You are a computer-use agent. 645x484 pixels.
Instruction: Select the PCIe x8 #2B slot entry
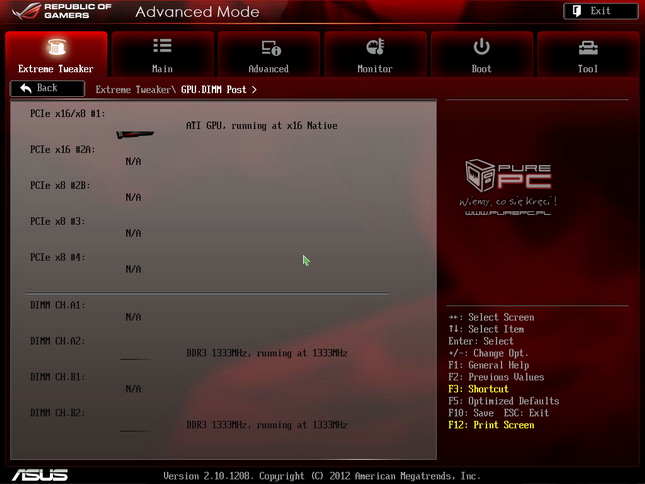pyautogui.click(x=60, y=185)
